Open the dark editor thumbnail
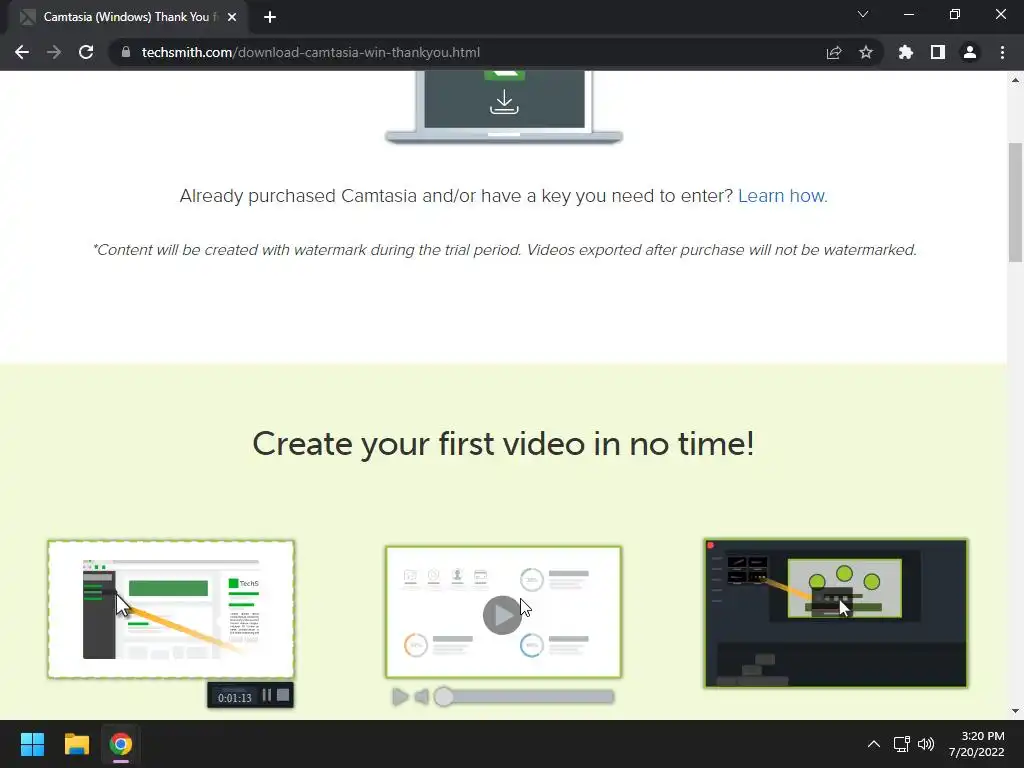Viewport: 1024px width, 768px height. click(836, 613)
